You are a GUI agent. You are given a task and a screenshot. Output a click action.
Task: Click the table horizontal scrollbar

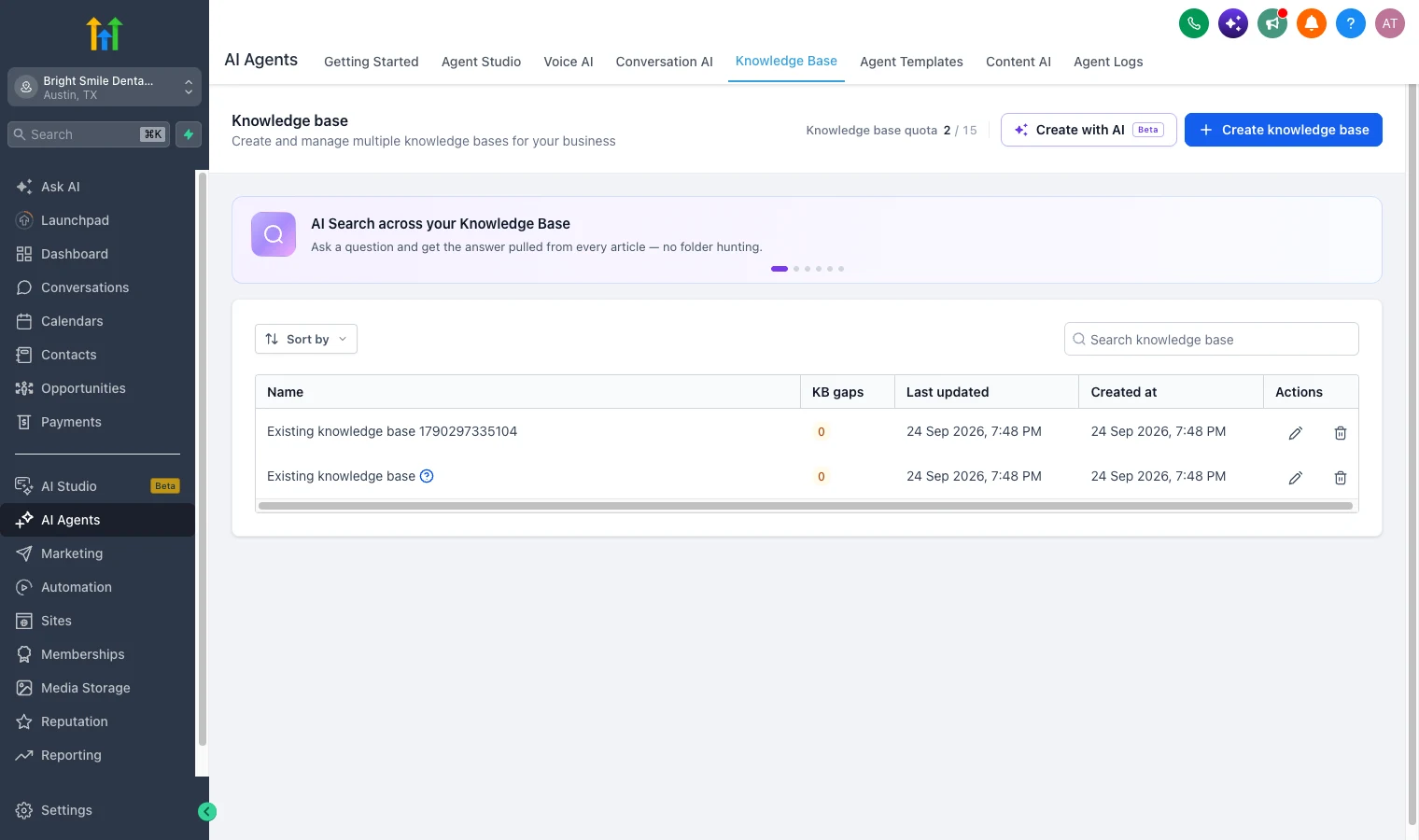pyautogui.click(x=806, y=506)
